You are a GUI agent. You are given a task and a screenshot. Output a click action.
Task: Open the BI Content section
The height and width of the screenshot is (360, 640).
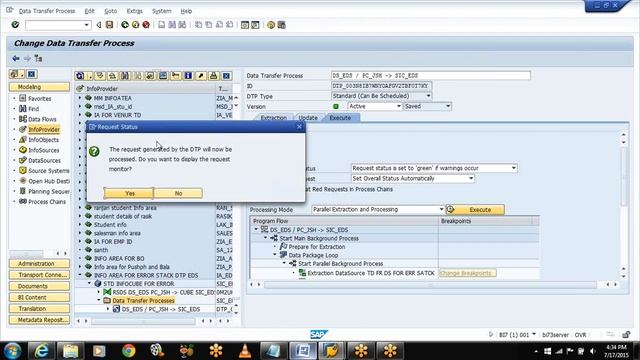[x=39, y=297]
